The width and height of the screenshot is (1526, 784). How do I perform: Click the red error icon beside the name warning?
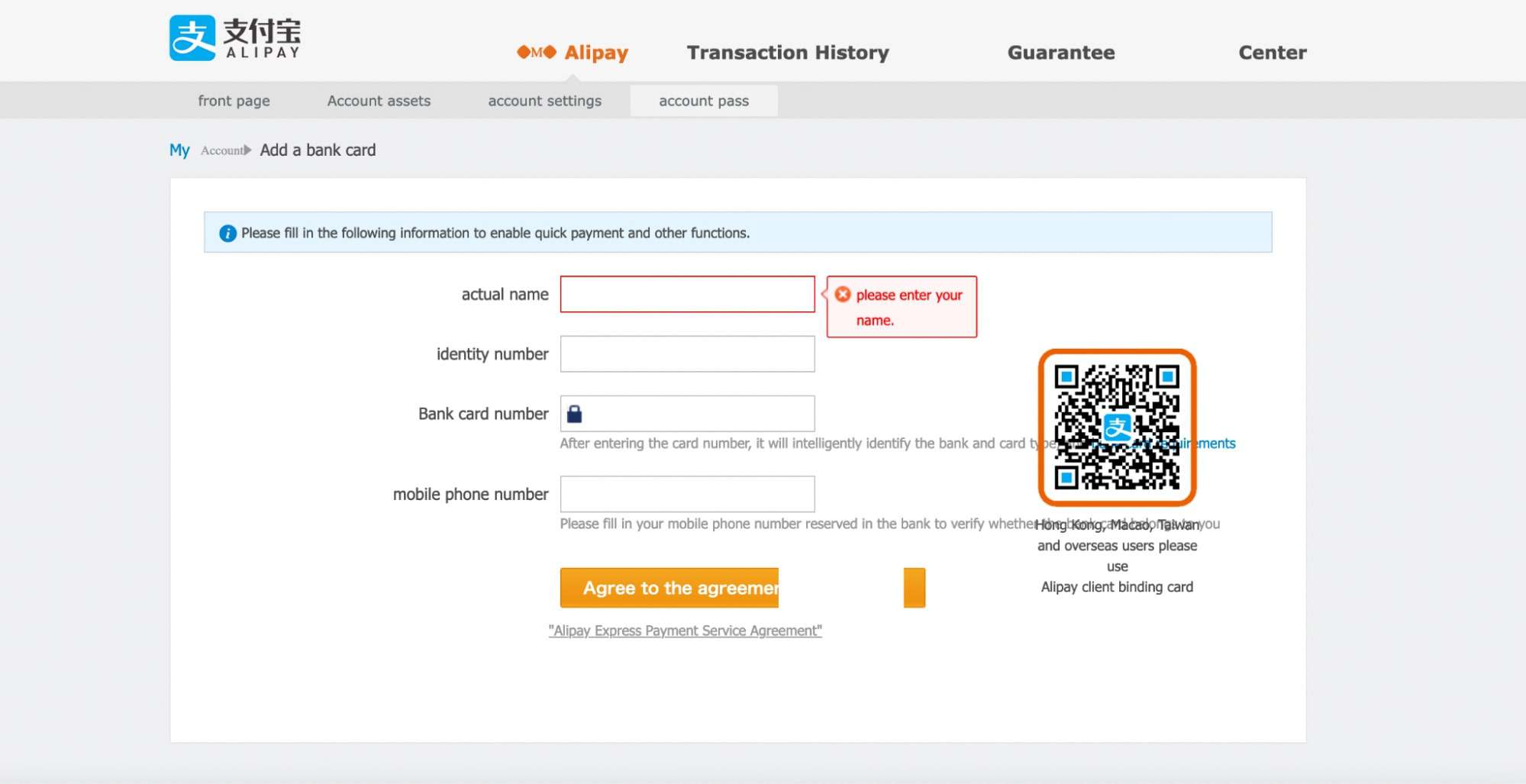point(843,295)
